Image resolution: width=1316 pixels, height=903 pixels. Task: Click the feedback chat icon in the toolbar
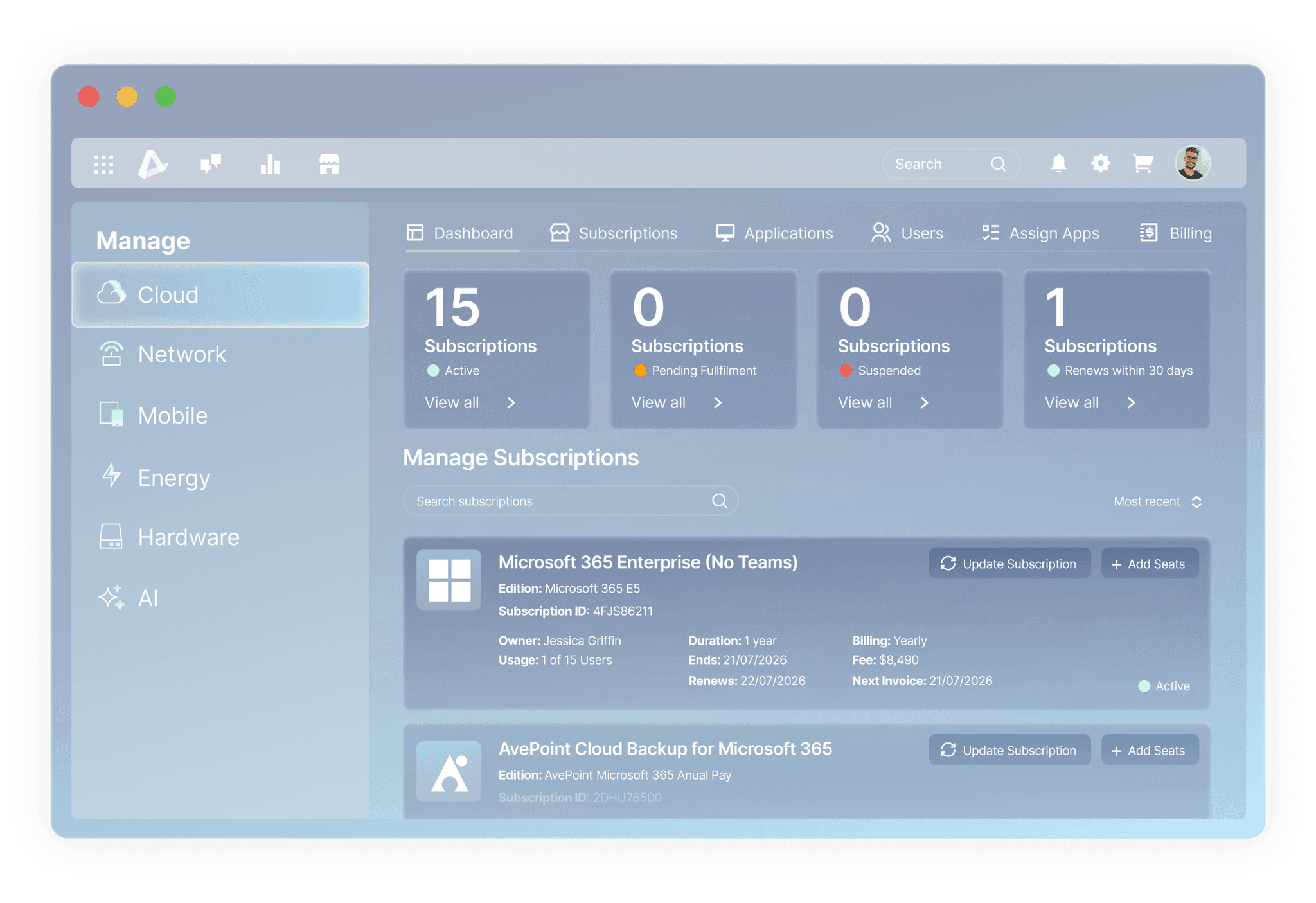click(212, 164)
